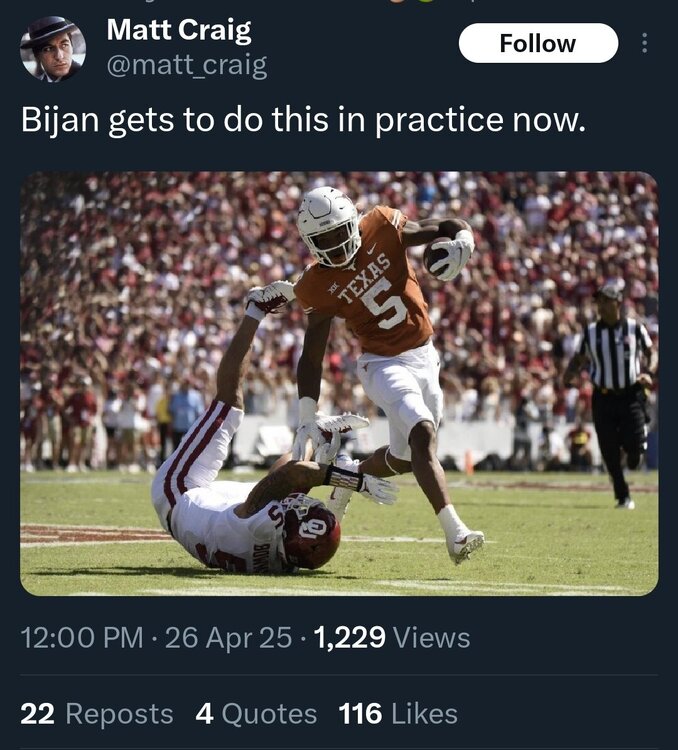The height and width of the screenshot is (750, 678).
Task: View the 1,229 Views analytics
Action: point(391,637)
